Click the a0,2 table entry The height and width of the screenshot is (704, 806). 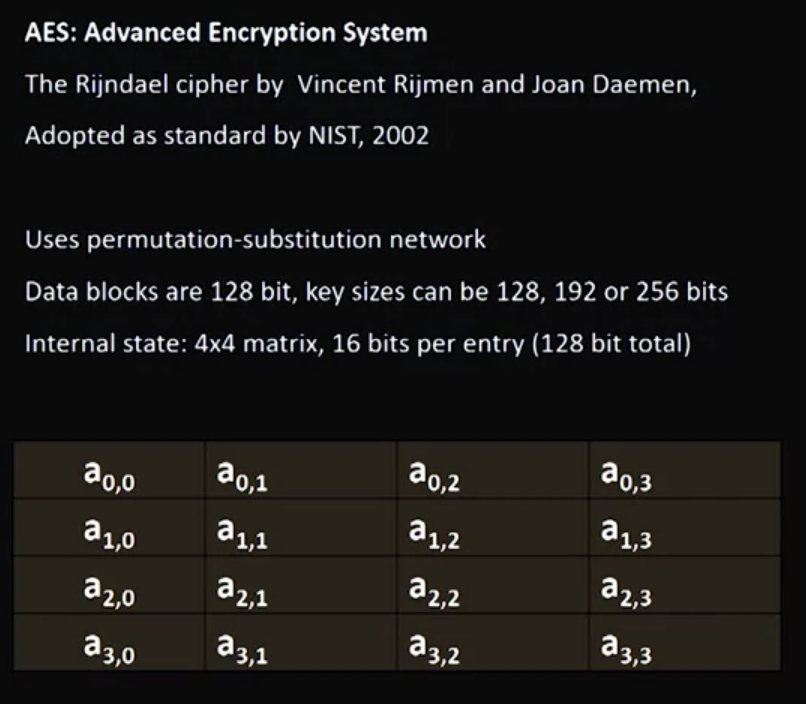click(434, 474)
